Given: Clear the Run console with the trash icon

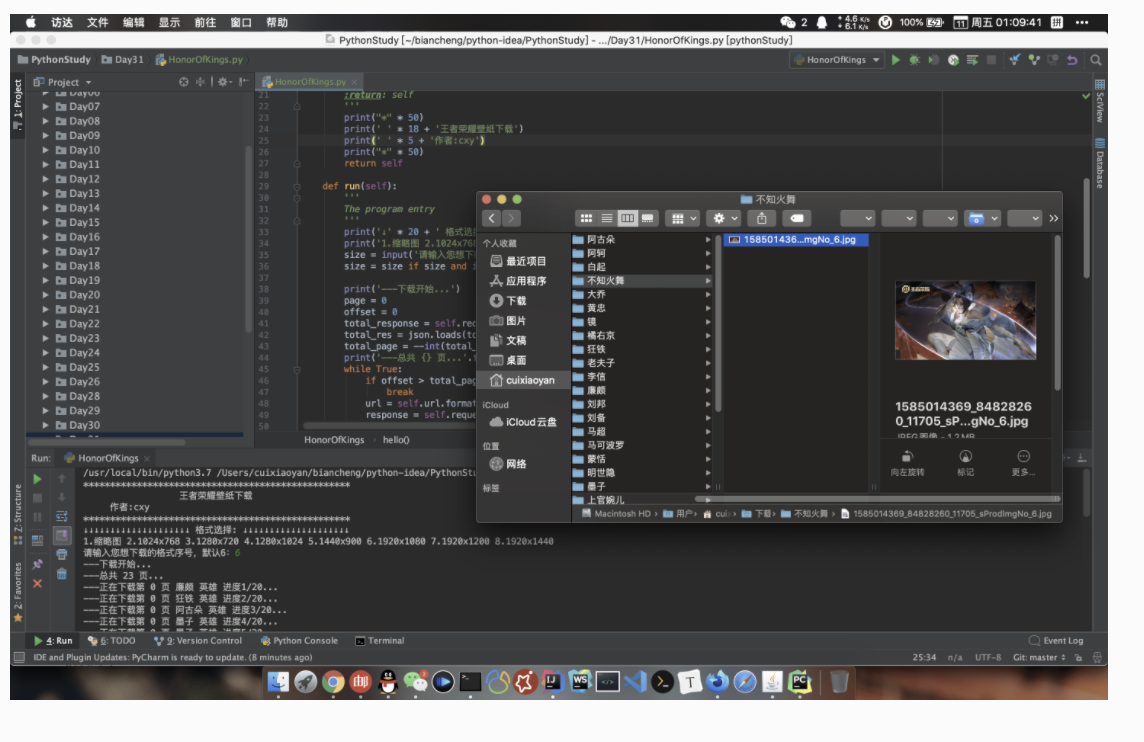Looking at the screenshot, I should [x=62, y=573].
